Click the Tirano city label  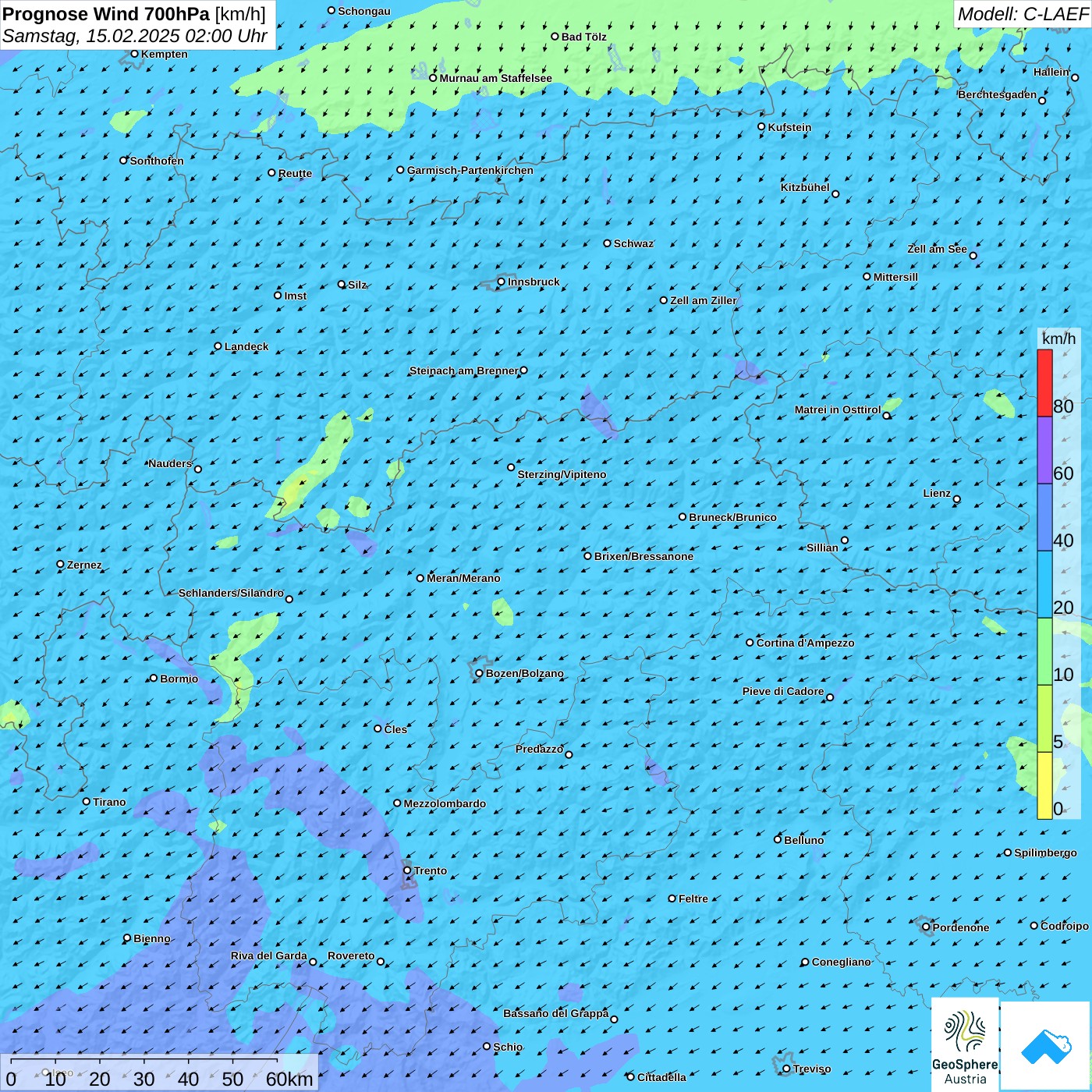pos(109,802)
